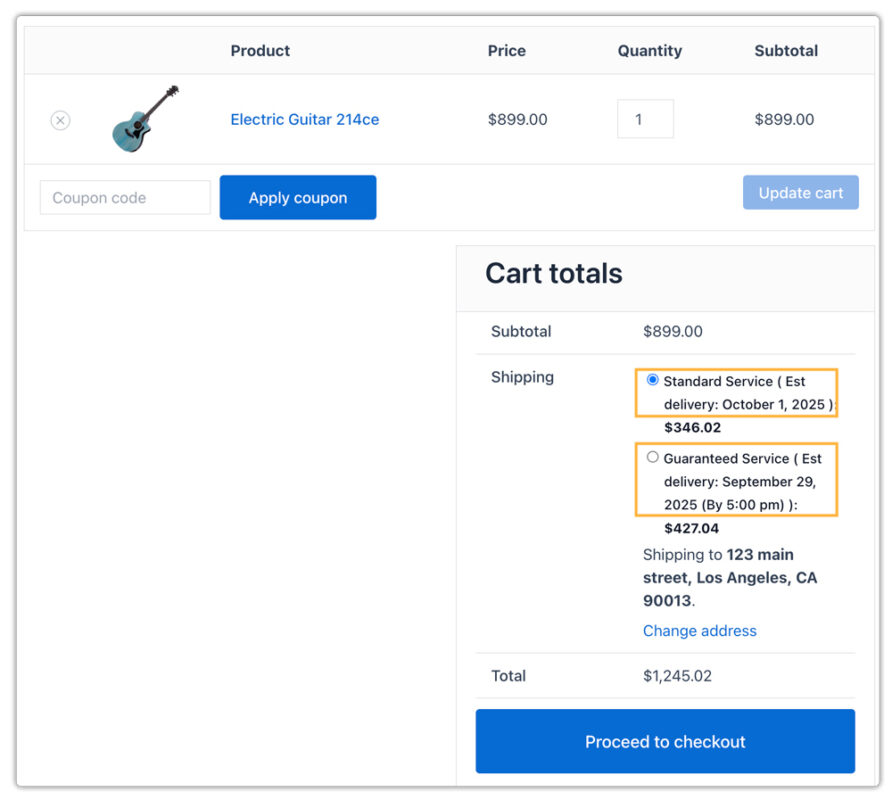Click Proceed to checkout

click(665, 742)
